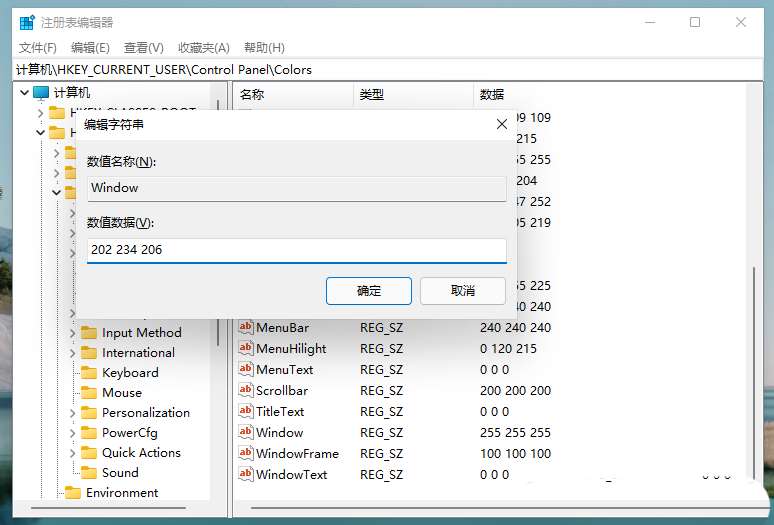Click the Scrollbar registry value icon
Screen dimensions: 774x525
point(246,390)
